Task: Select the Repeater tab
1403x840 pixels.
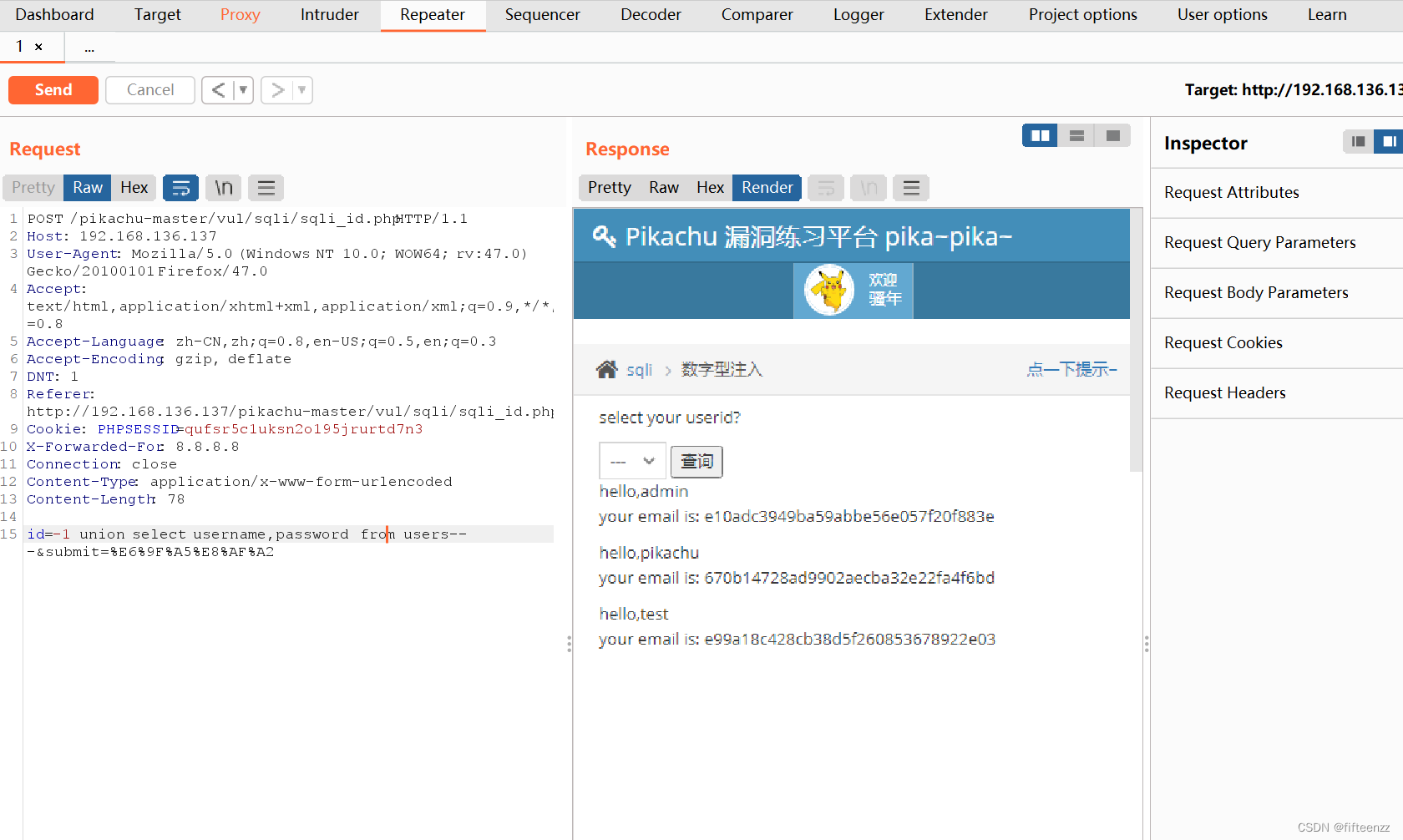Action: click(x=433, y=15)
